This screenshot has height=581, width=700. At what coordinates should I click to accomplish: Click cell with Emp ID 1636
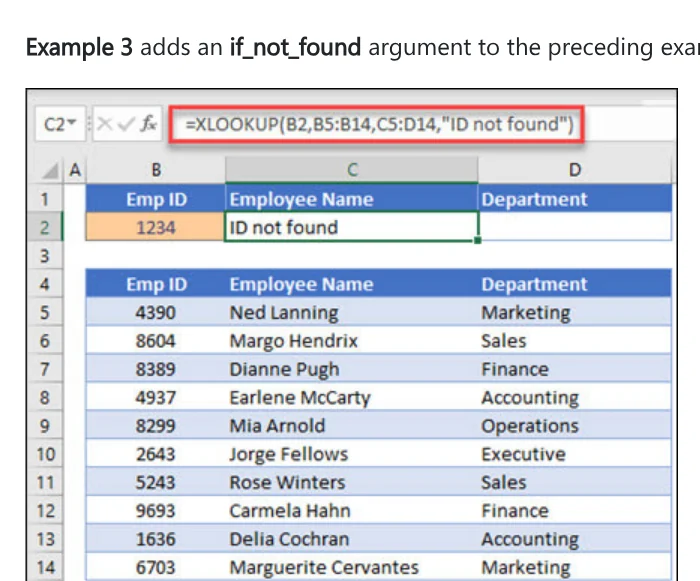click(x=155, y=539)
